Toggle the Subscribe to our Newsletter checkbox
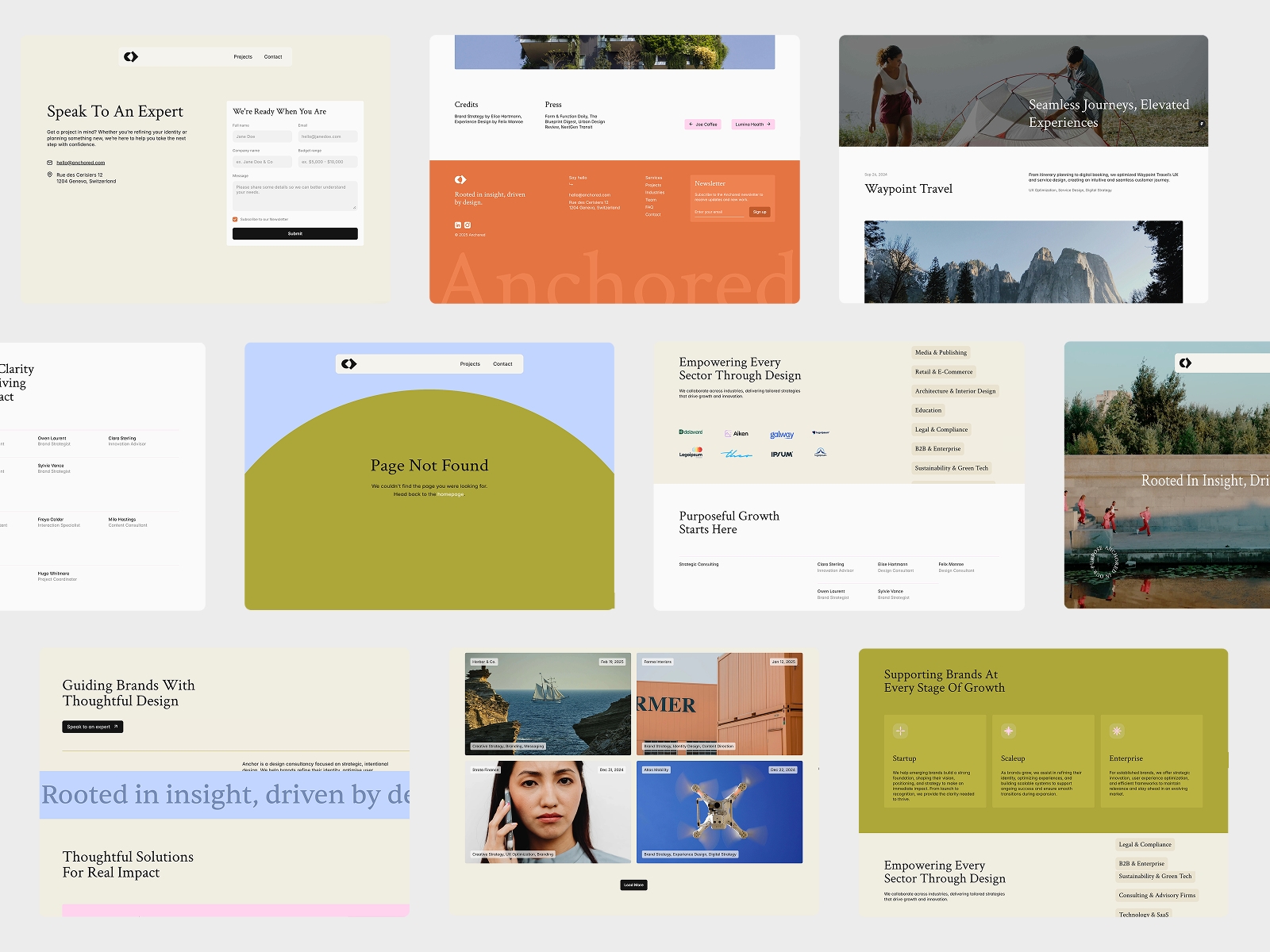Image resolution: width=1270 pixels, height=952 pixels. tap(235, 219)
